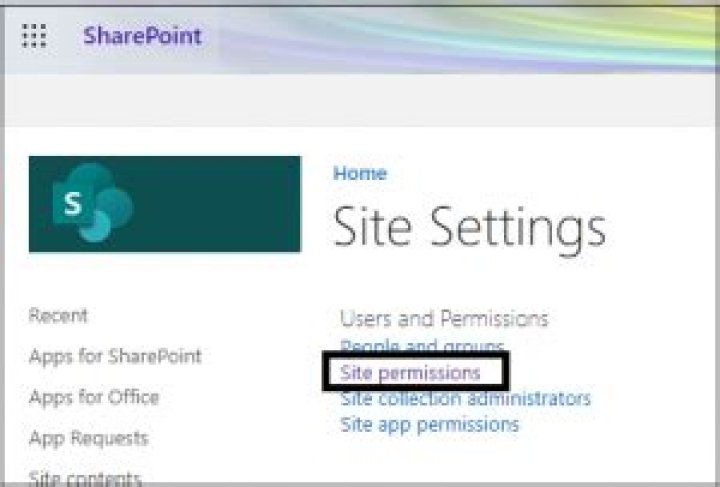720x487 pixels.
Task: Open the Site app permissions link
Action: [x=429, y=425]
